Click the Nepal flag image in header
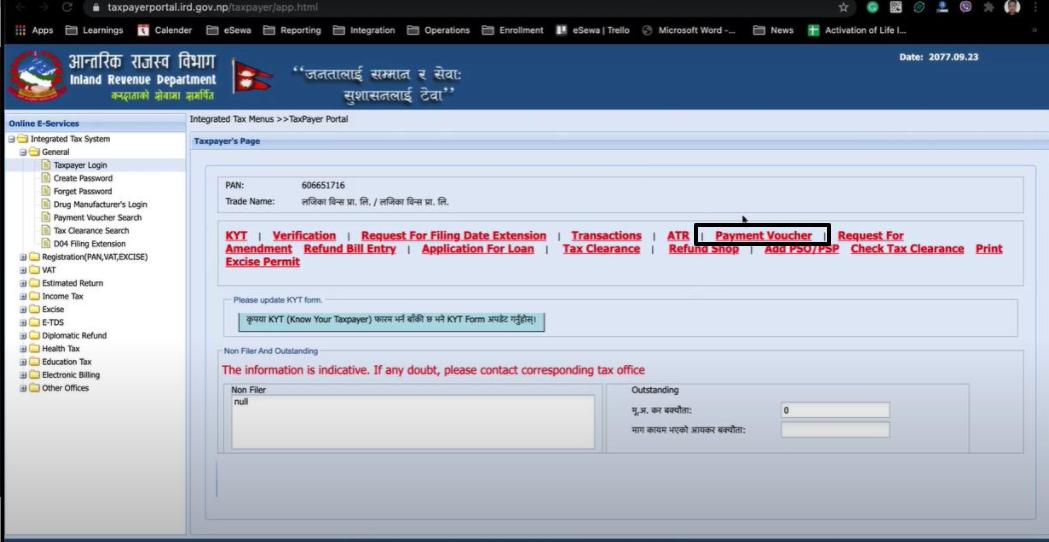 point(251,78)
